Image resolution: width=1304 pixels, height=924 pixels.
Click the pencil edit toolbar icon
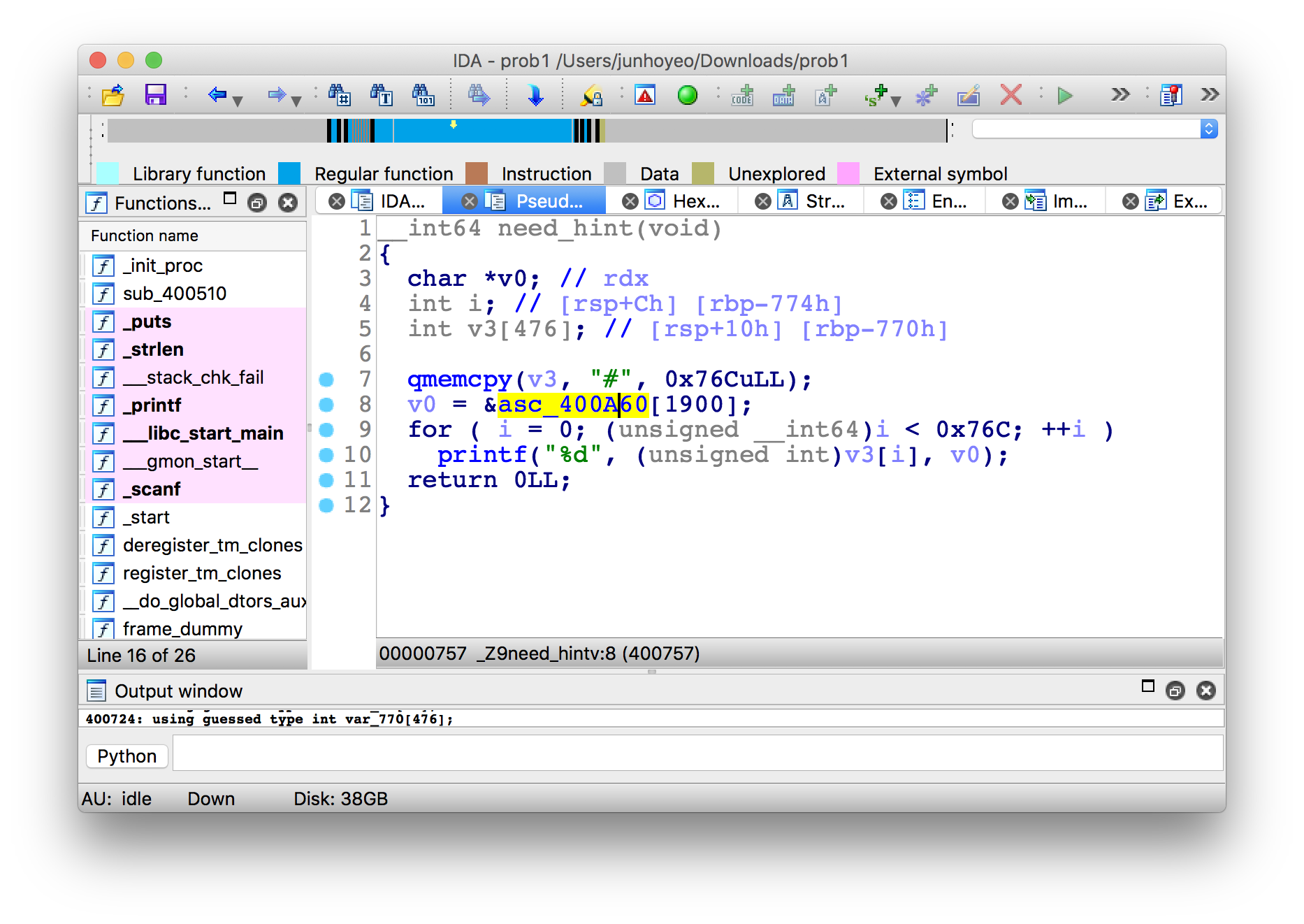click(969, 95)
